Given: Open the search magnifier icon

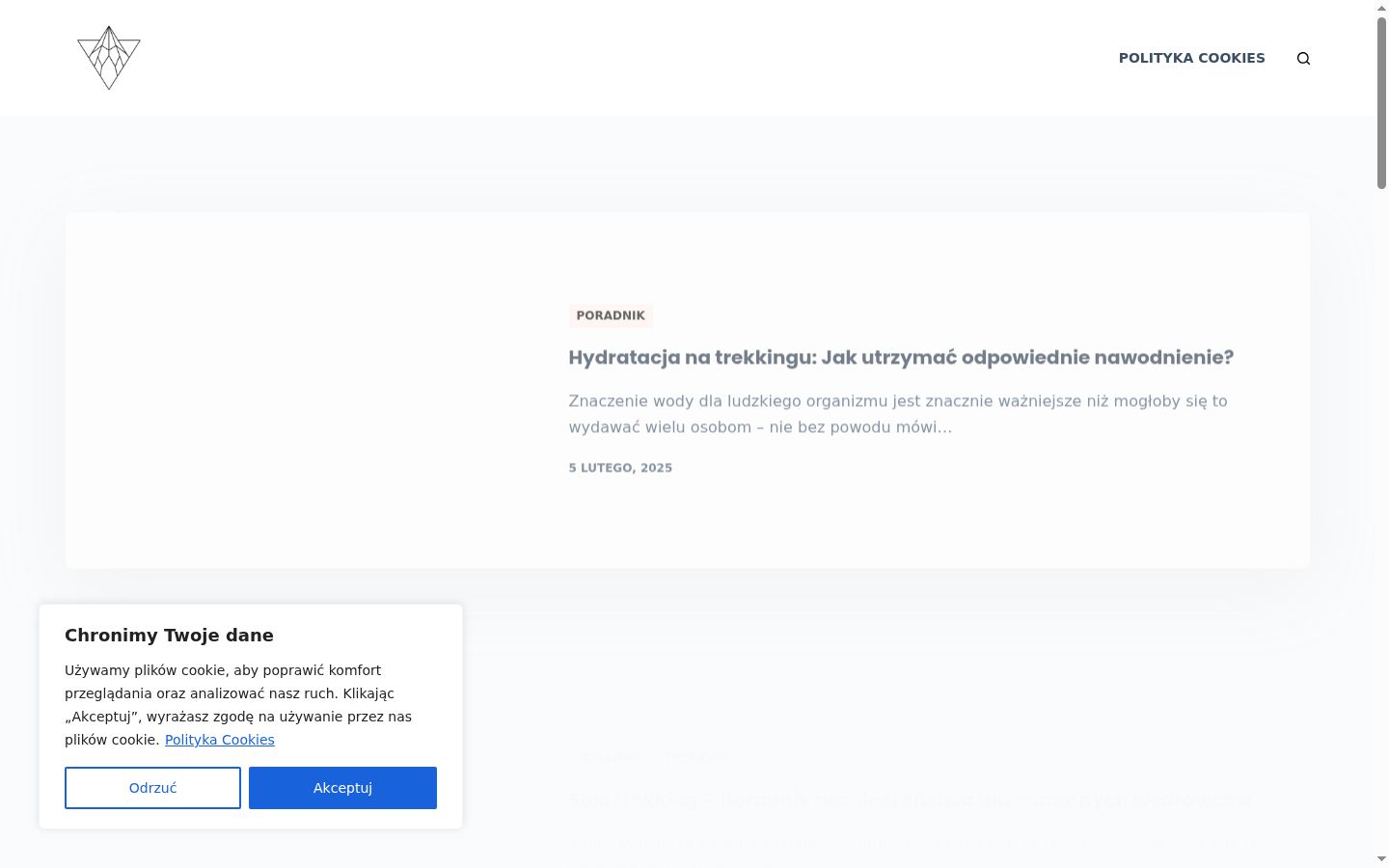Looking at the screenshot, I should (x=1303, y=58).
